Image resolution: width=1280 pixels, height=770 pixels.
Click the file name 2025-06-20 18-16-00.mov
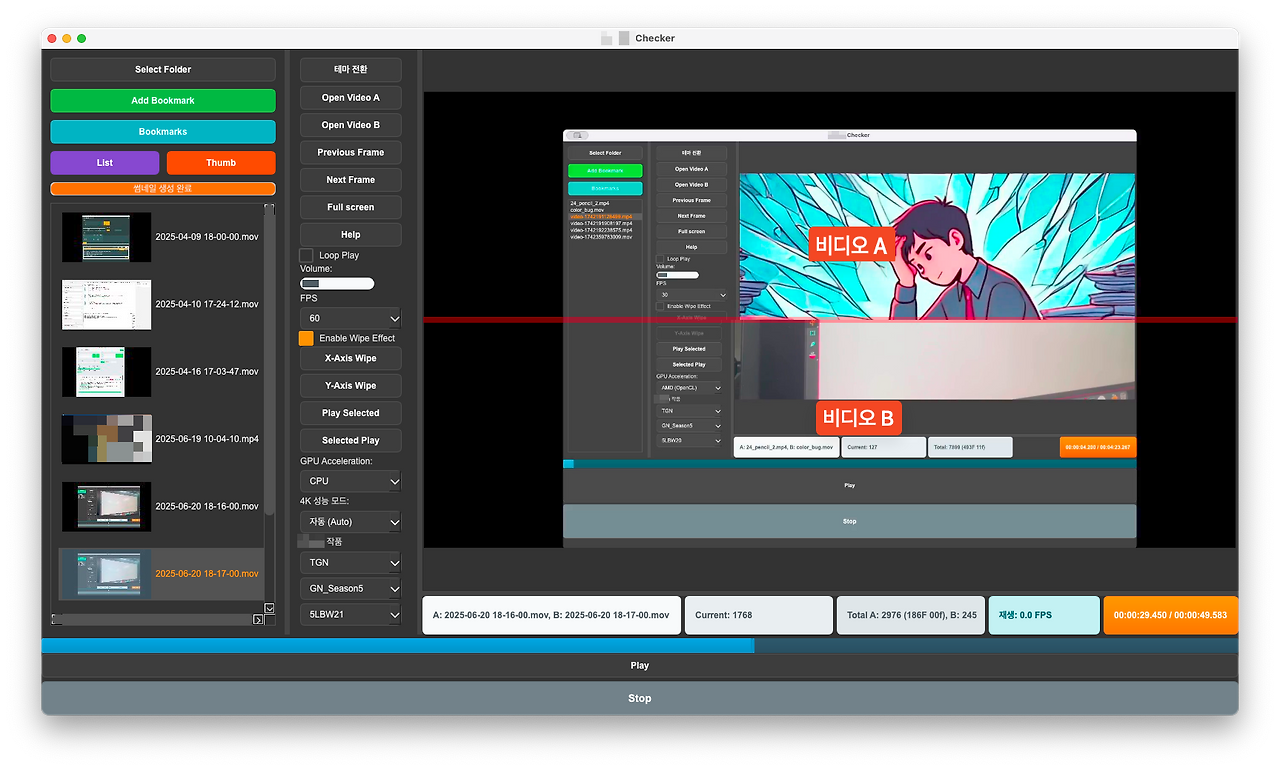tap(207, 507)
